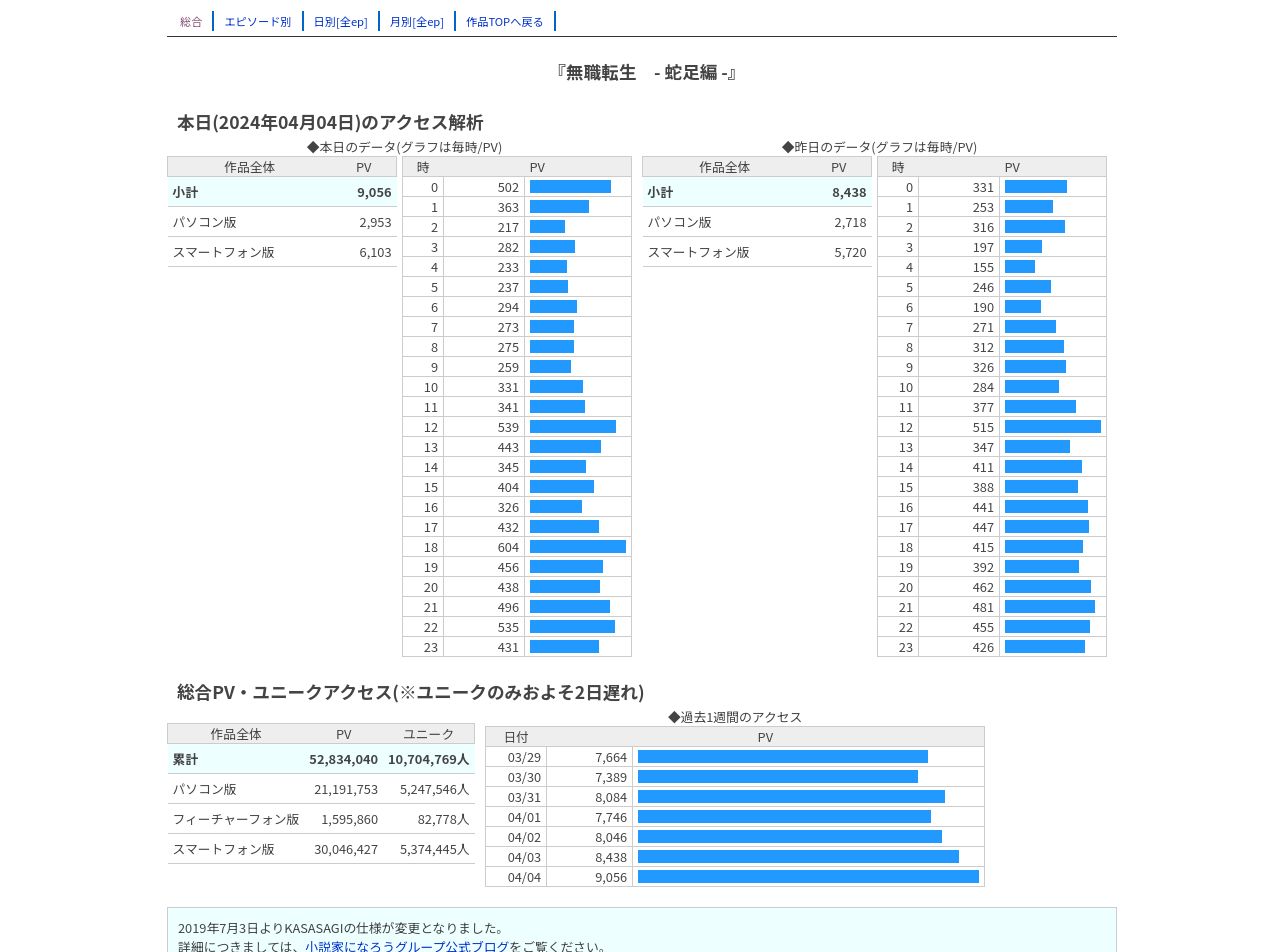Image resolution: width=1284 pixels, height=952 pixels.
Task: Click the blue bar for yesterday's hour 12
Action: 1053,427
